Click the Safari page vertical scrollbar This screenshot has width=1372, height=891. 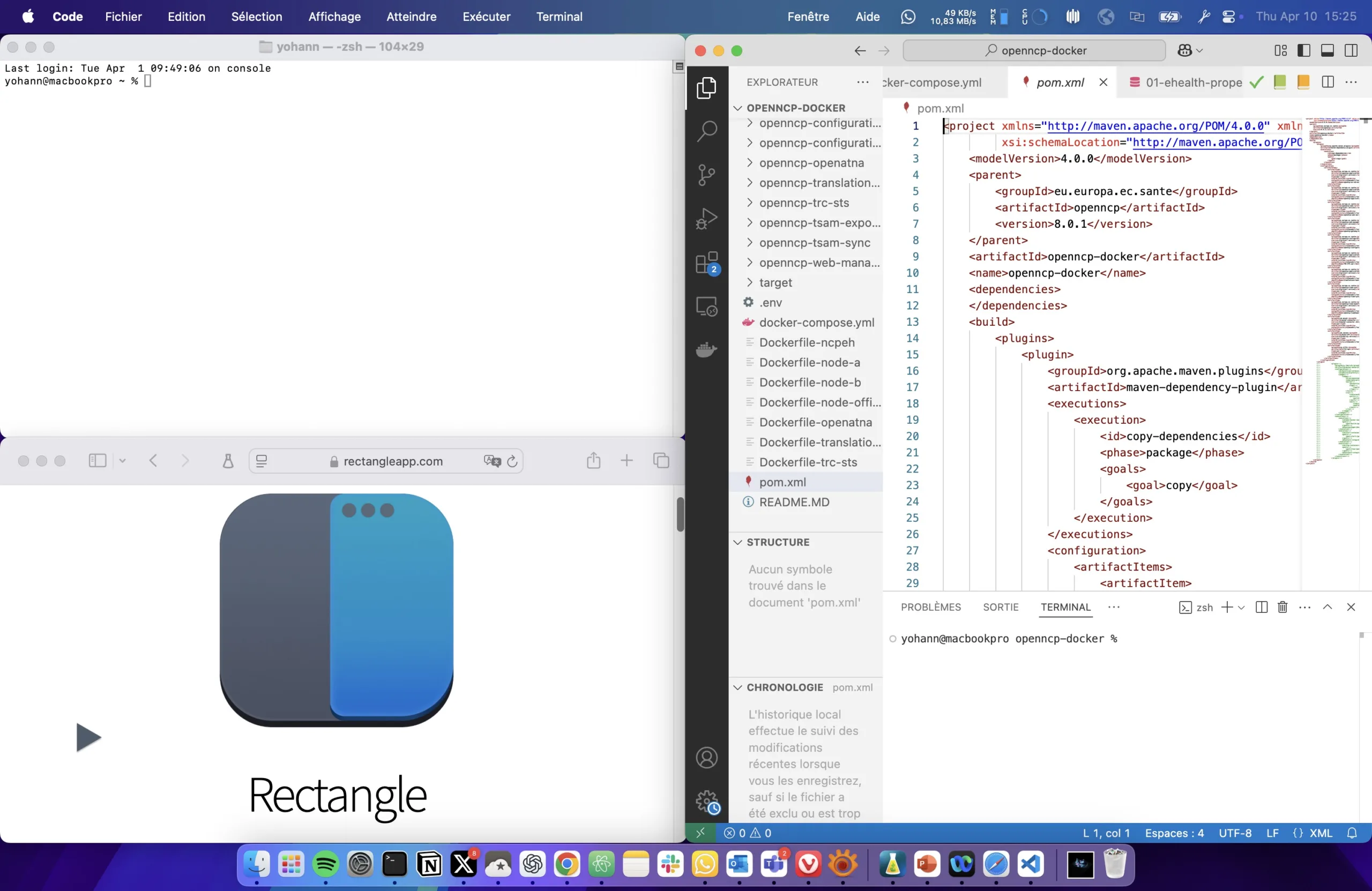(x=680, y=514)
